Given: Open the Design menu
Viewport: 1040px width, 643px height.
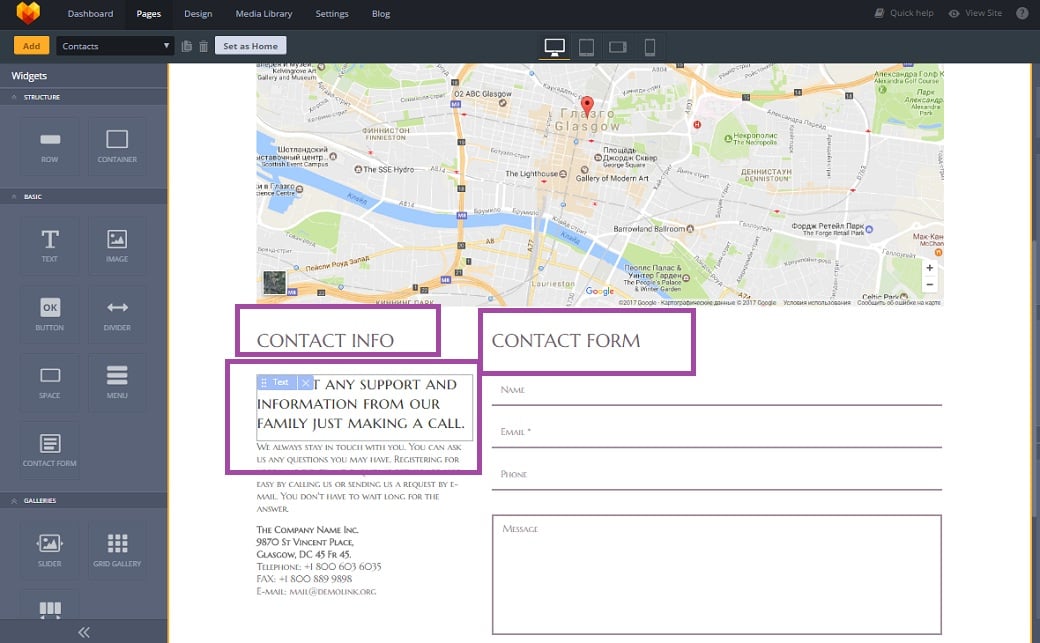Looking at the screenshot, I should coord(198,14).
